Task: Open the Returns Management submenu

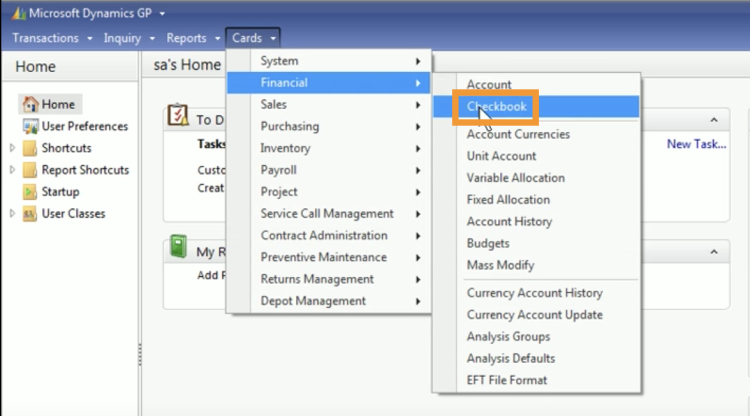Action: click(x=329, y=279)
